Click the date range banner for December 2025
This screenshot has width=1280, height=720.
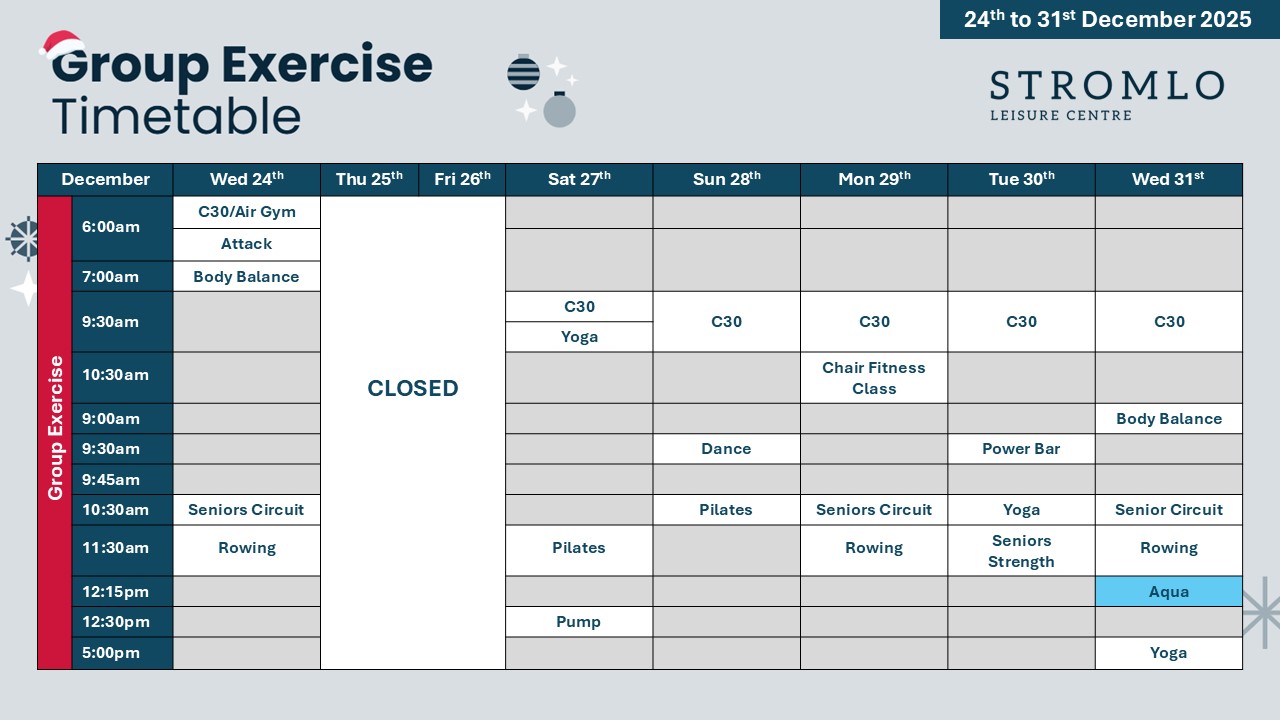(x=1108, y=20)
